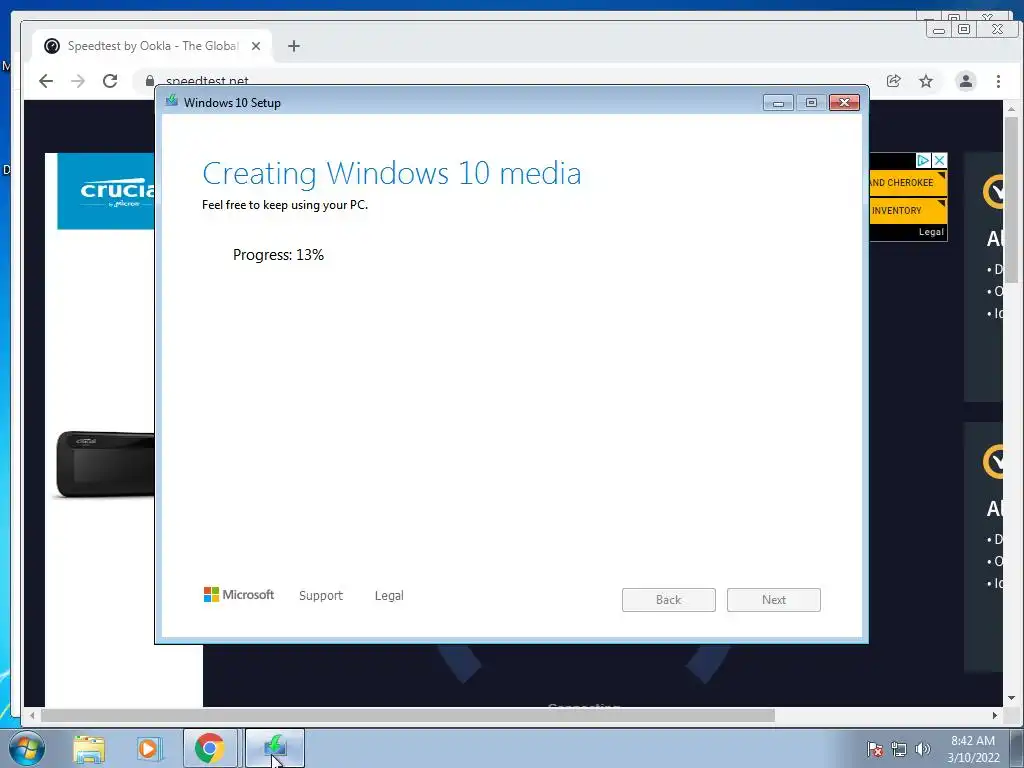Screen dimensions: 1024x768
Task: Bookmark this page with the star icon
Action: pyautogui.click(x=925, y=81)
